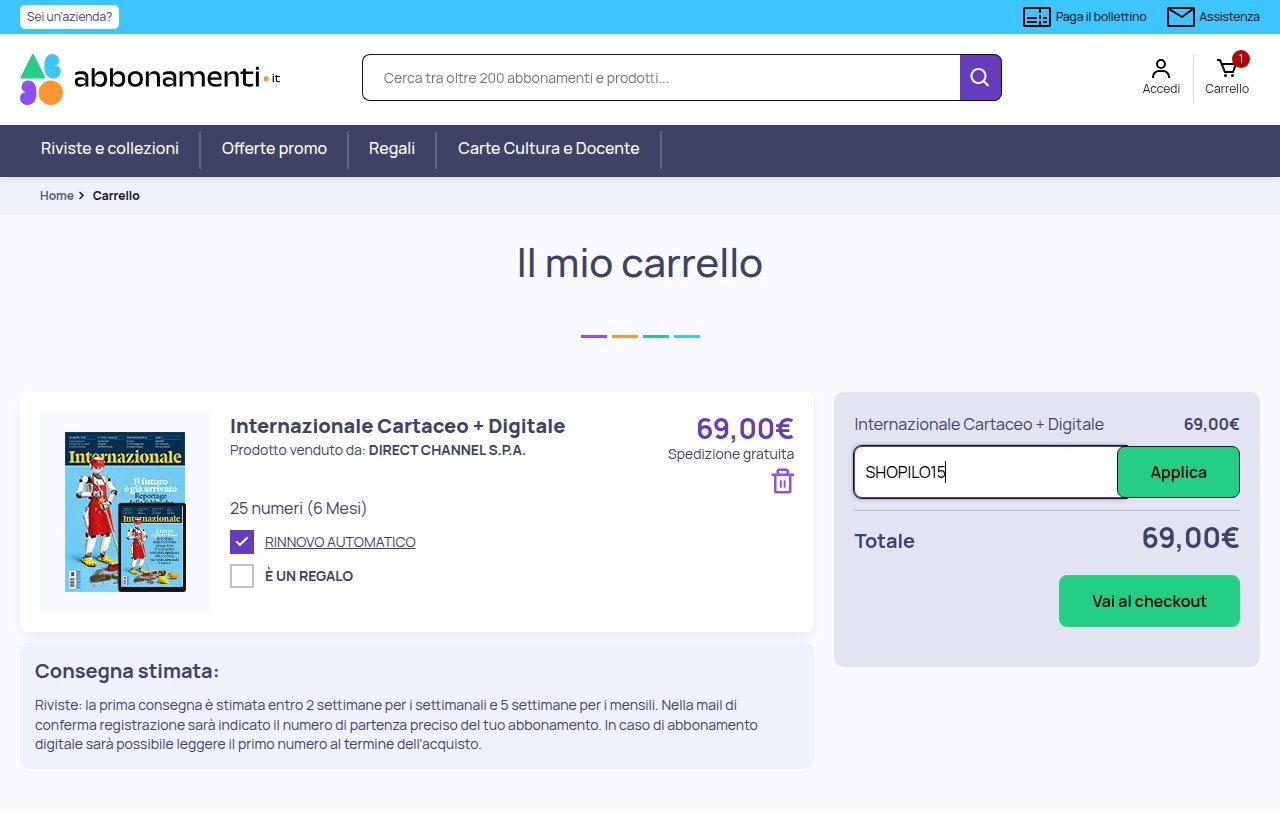The image size is (1280, 832).
Task: Delete item with the trash icon
Action: coord(782,481)
